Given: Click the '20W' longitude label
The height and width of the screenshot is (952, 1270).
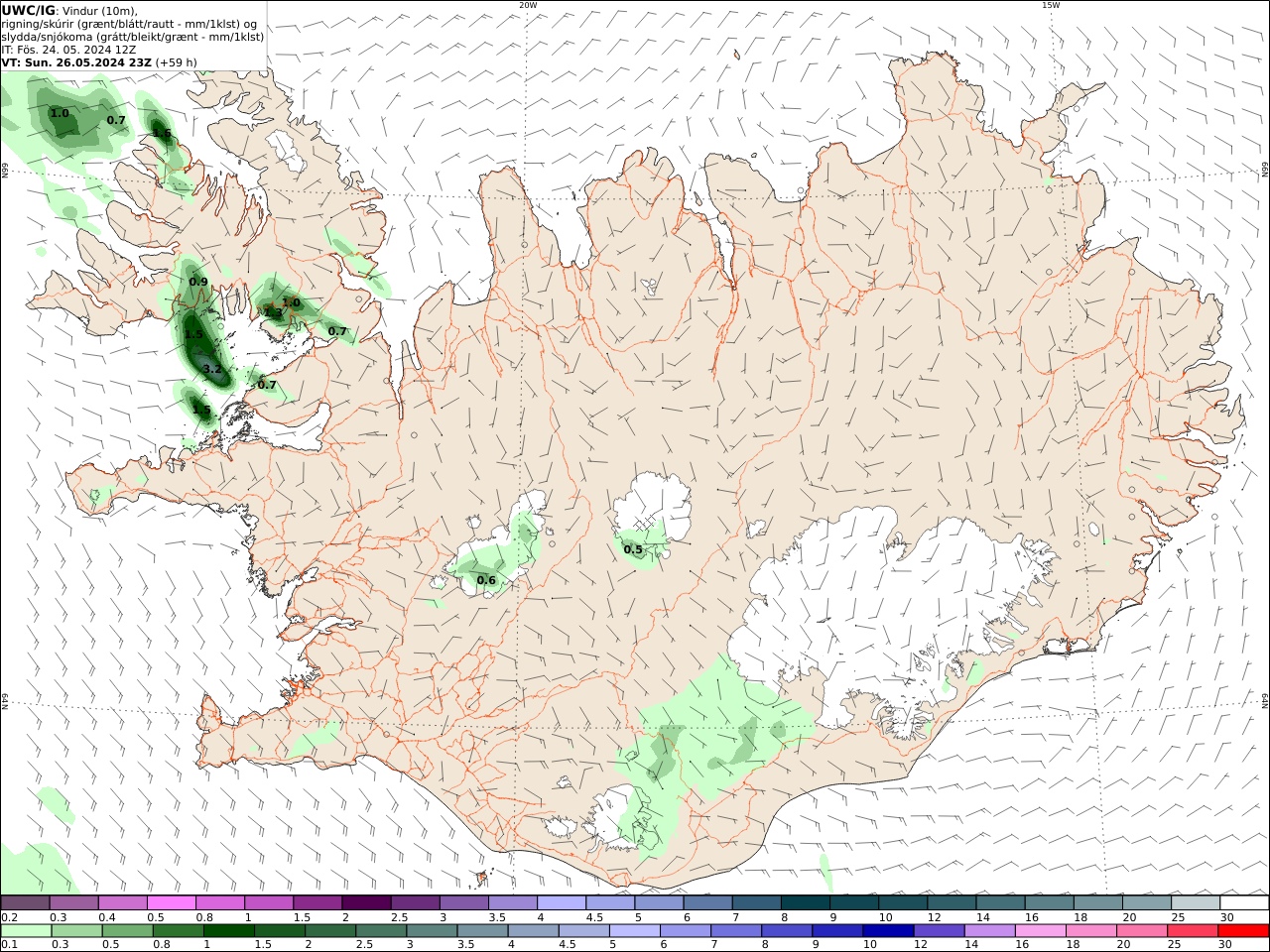Looking at the screenshot, I should [x=528, y=5].
